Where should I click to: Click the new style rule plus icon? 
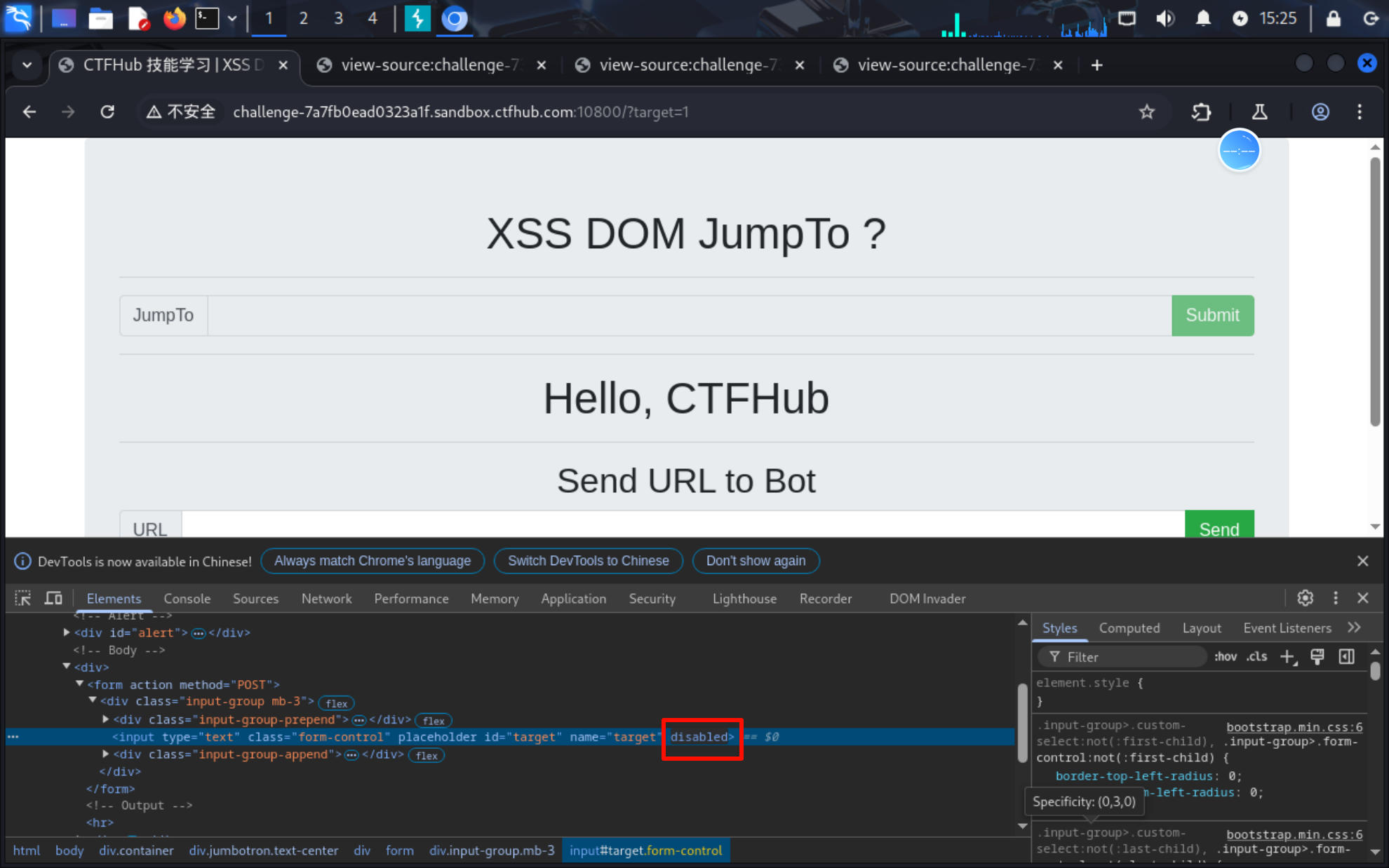1288,657
